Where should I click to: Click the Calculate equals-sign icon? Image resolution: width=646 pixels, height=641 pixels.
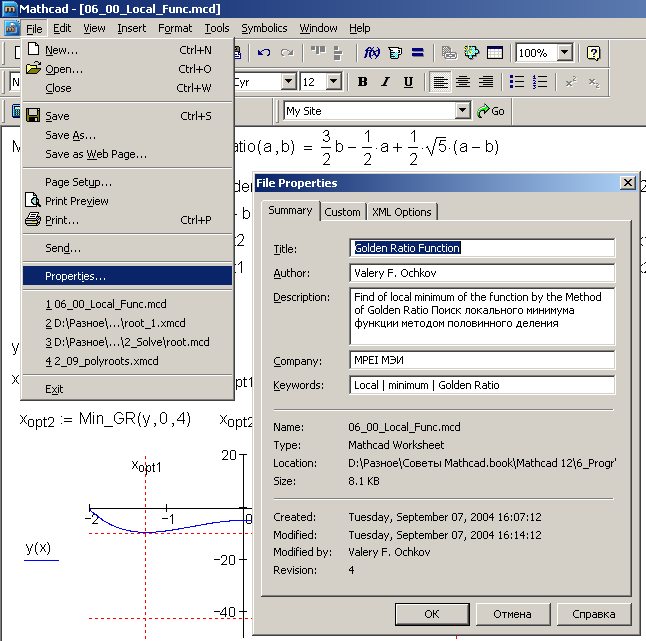tap(418, 53)
